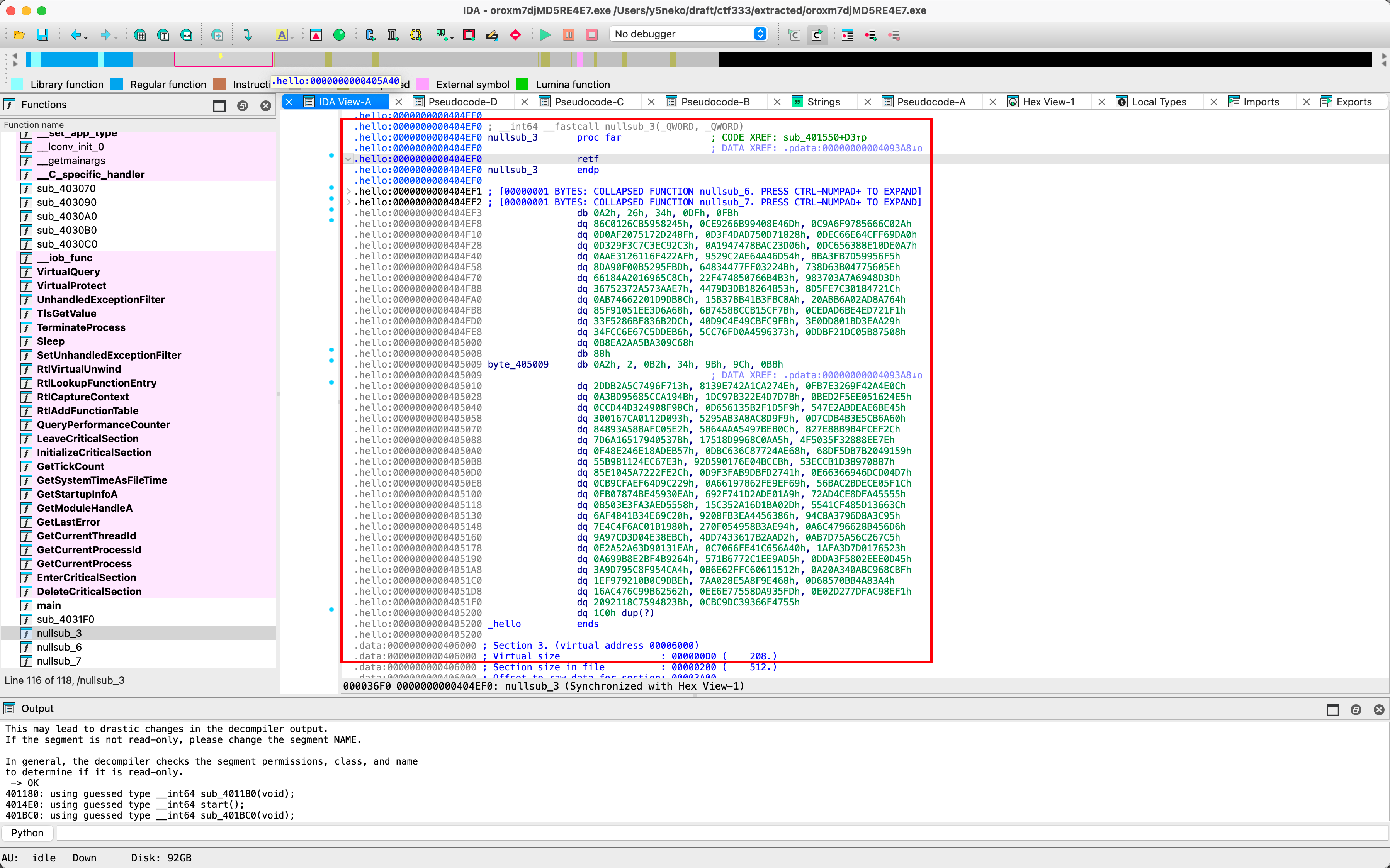Click the text search T icon
Image resolution: width=1390 pixels, height=868 pixels.
click(x=163, y=35)
